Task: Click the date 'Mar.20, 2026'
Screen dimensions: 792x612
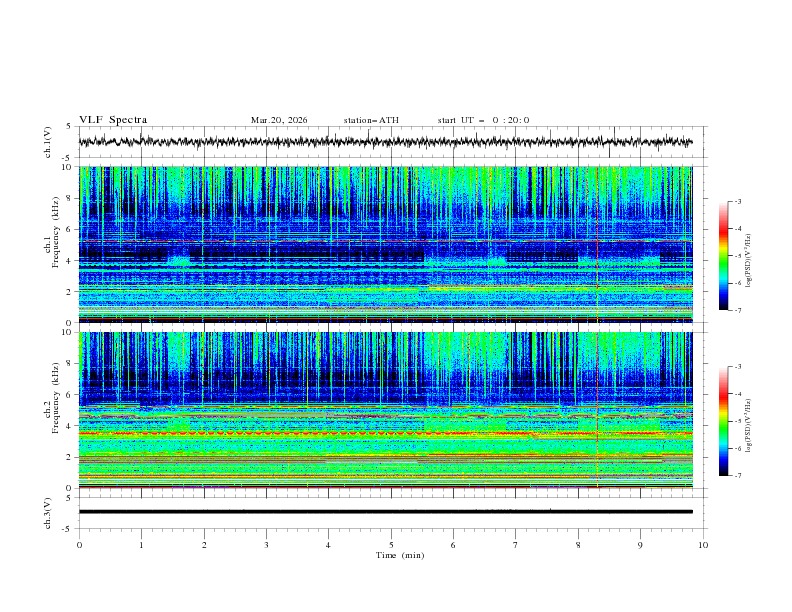Action: coord(279,120)
